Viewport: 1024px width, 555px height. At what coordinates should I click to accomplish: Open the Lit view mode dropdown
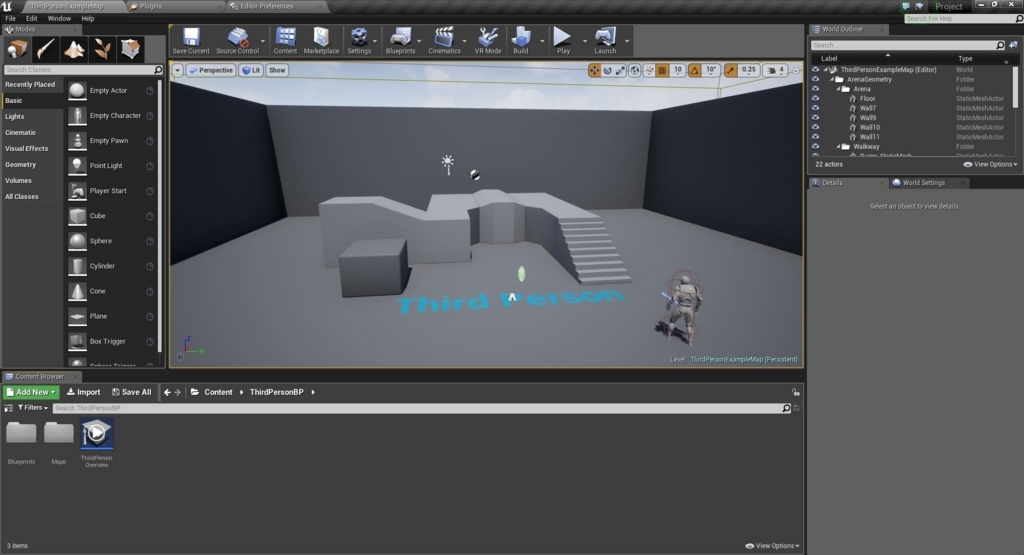(251, 70)
